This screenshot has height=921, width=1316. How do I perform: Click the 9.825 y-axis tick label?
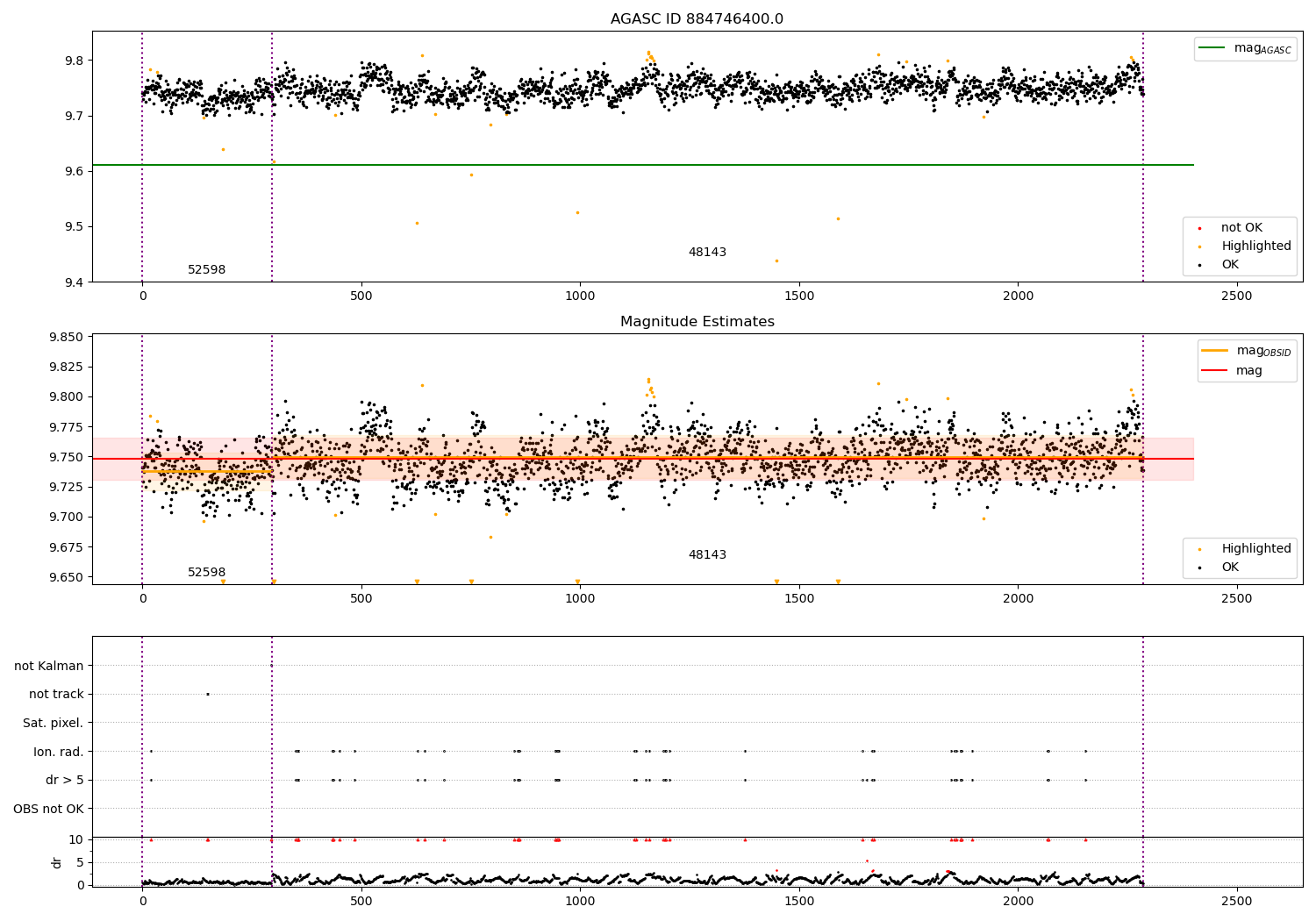coord(67,367)
